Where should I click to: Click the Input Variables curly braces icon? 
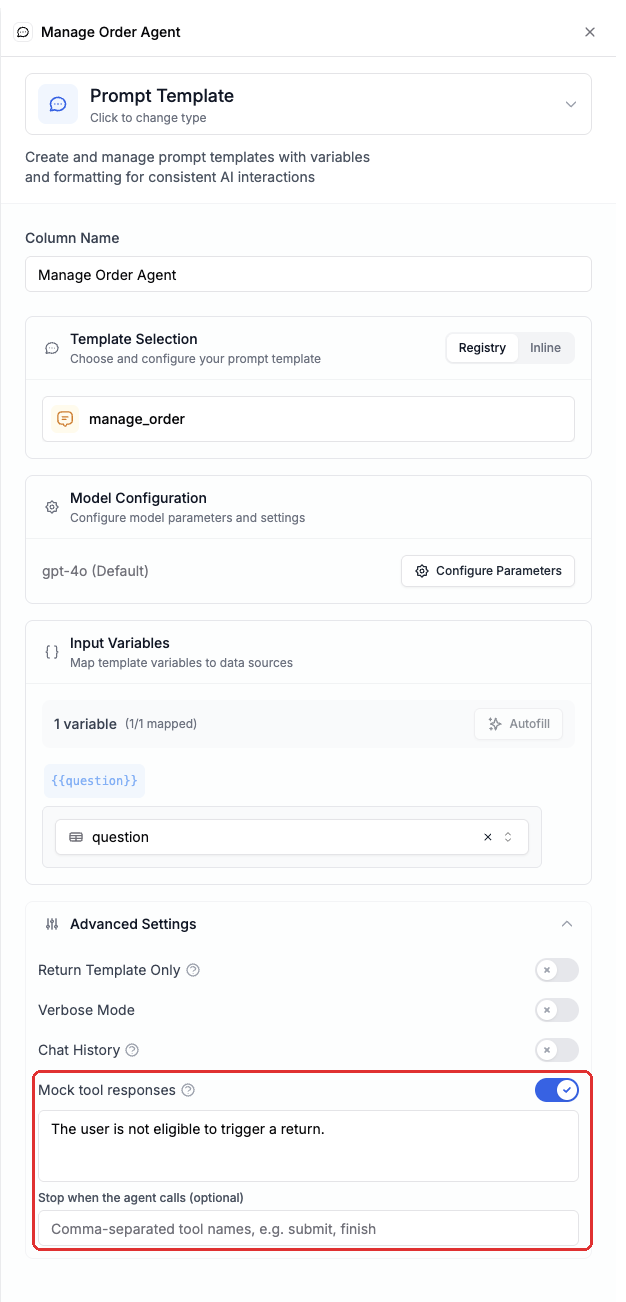pyautogui.click(x=52, y=652)
